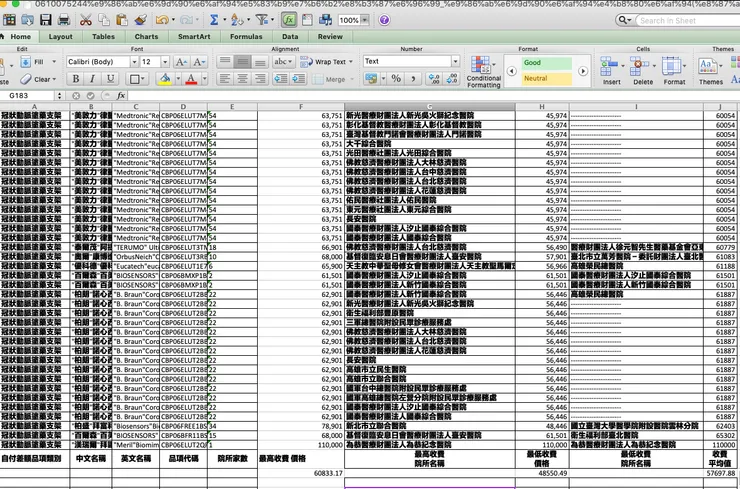Click the Insert cells button

(x=611, y=71)
